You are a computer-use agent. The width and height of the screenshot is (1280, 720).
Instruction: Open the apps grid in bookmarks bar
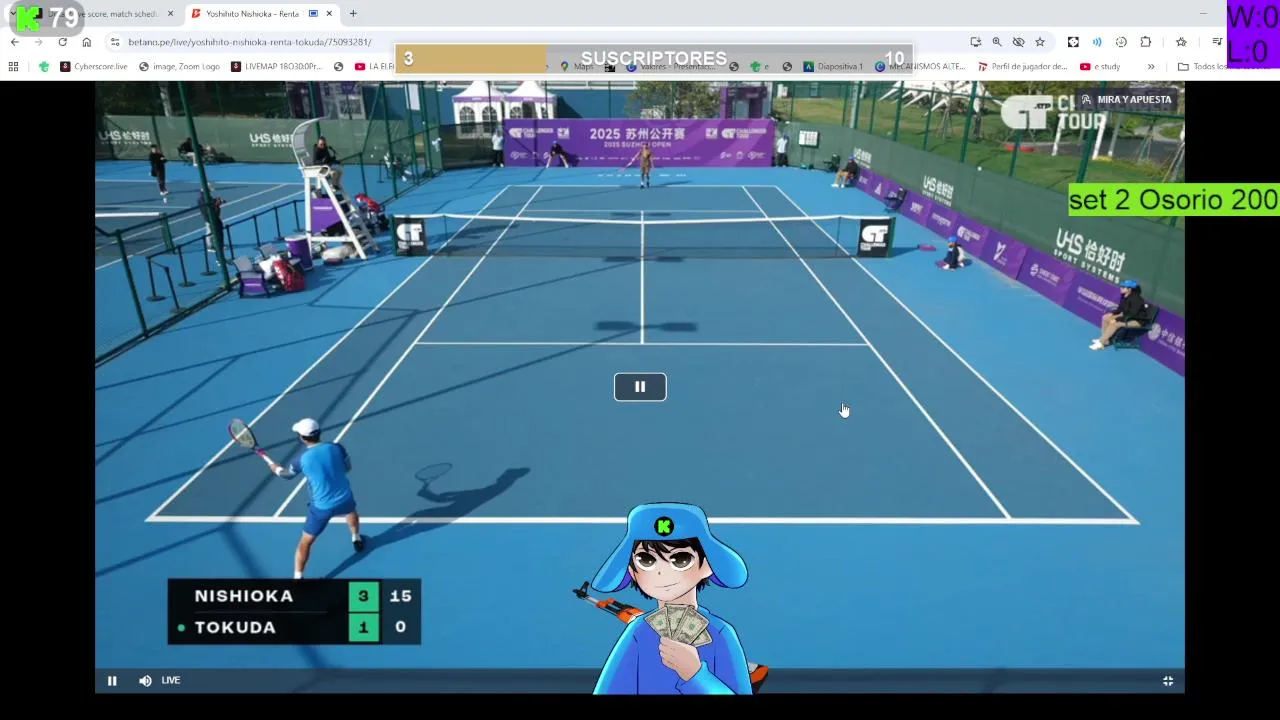point(13,67)
